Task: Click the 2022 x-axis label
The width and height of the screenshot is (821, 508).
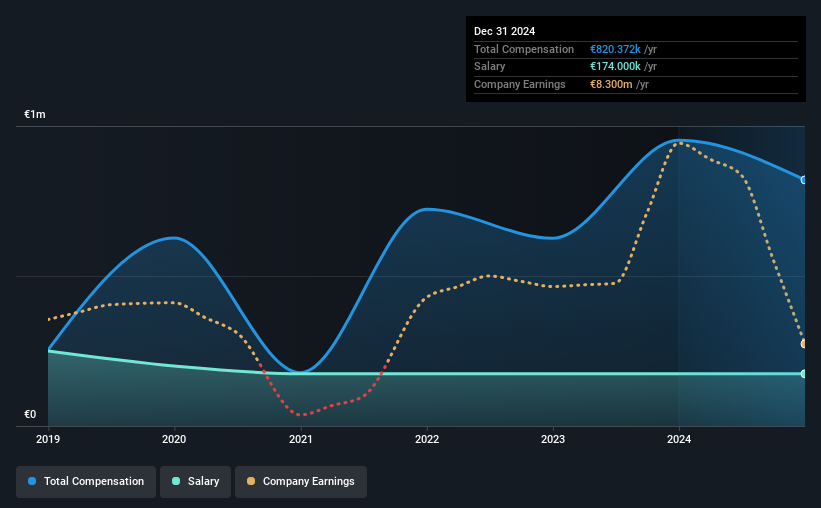Action: point(427,439)
